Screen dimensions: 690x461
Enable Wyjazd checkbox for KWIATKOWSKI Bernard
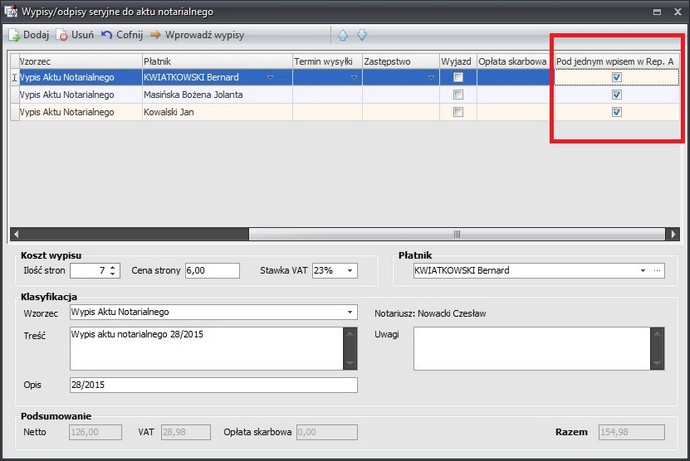458,77
